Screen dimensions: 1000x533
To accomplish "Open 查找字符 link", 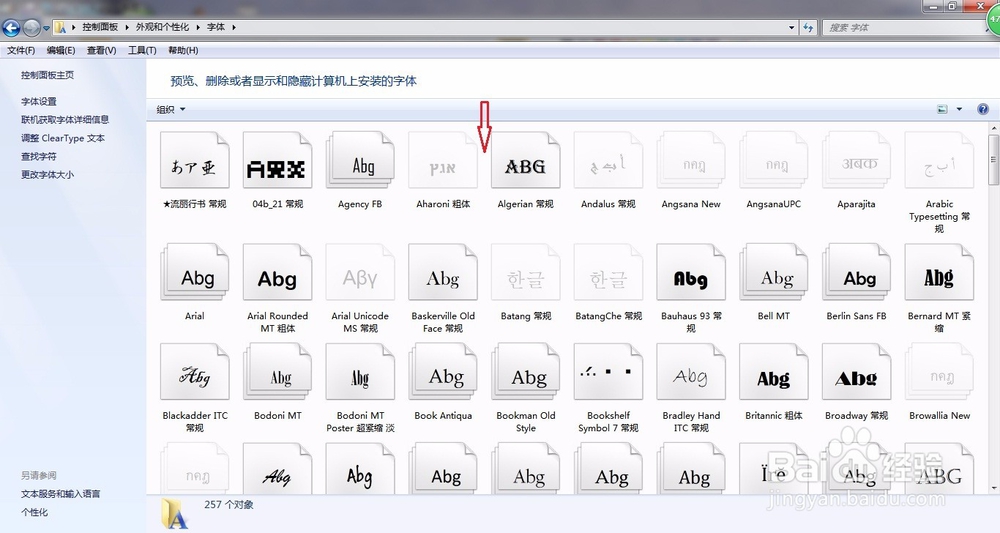I will 39,156.
